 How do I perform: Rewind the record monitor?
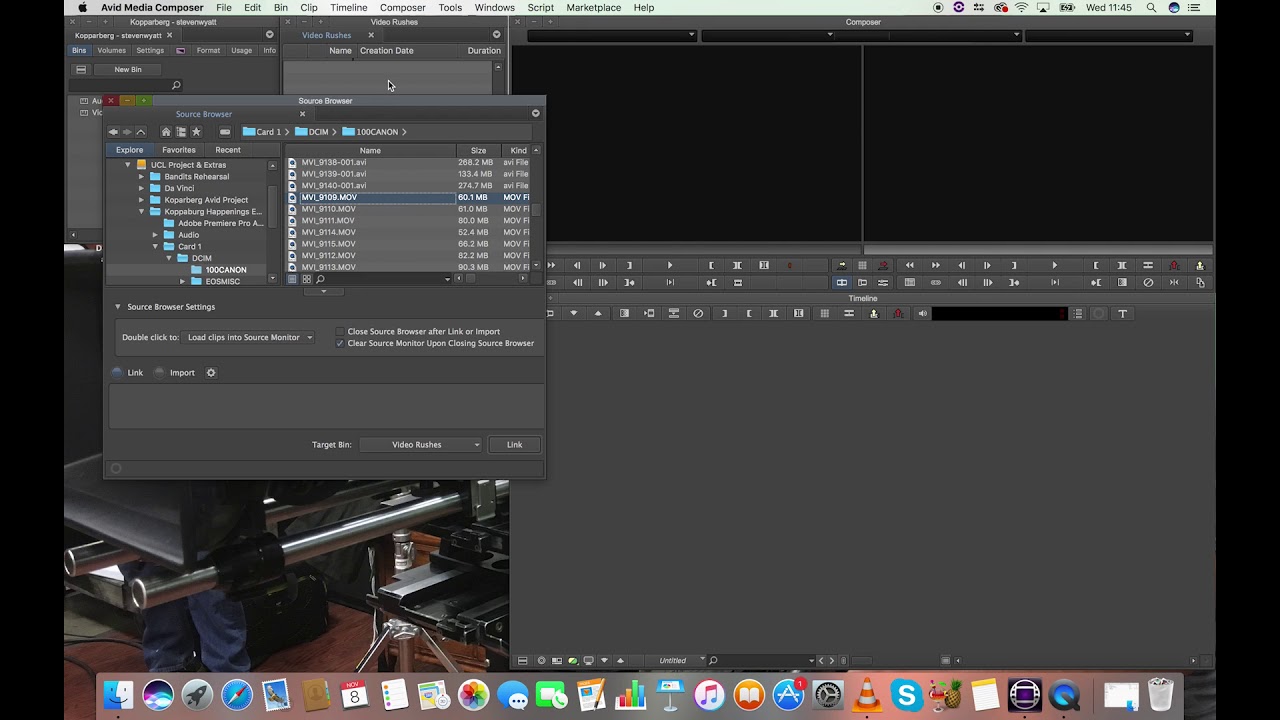[909, 266]
